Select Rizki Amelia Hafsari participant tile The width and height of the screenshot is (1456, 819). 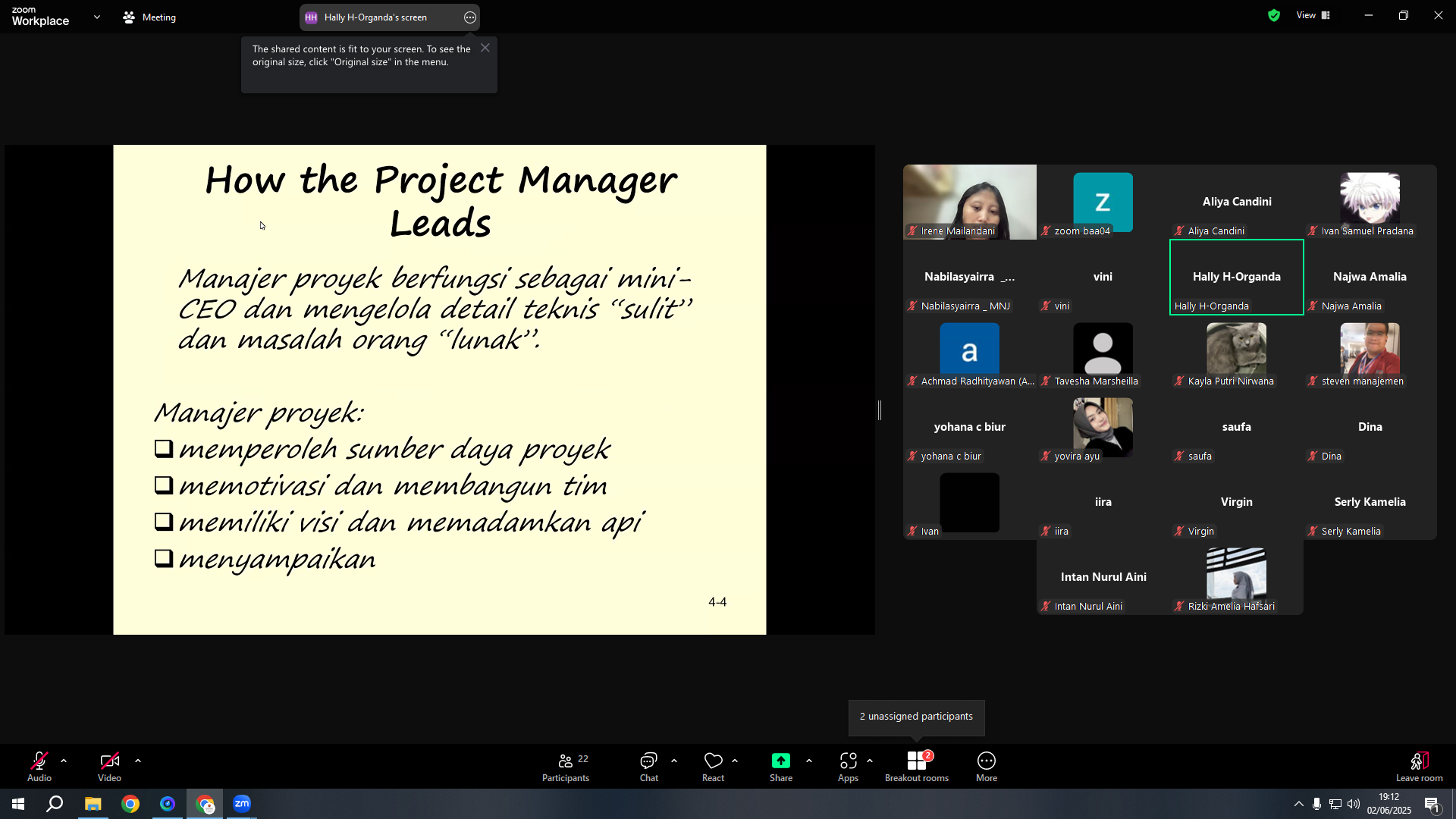pos(1237,577)
